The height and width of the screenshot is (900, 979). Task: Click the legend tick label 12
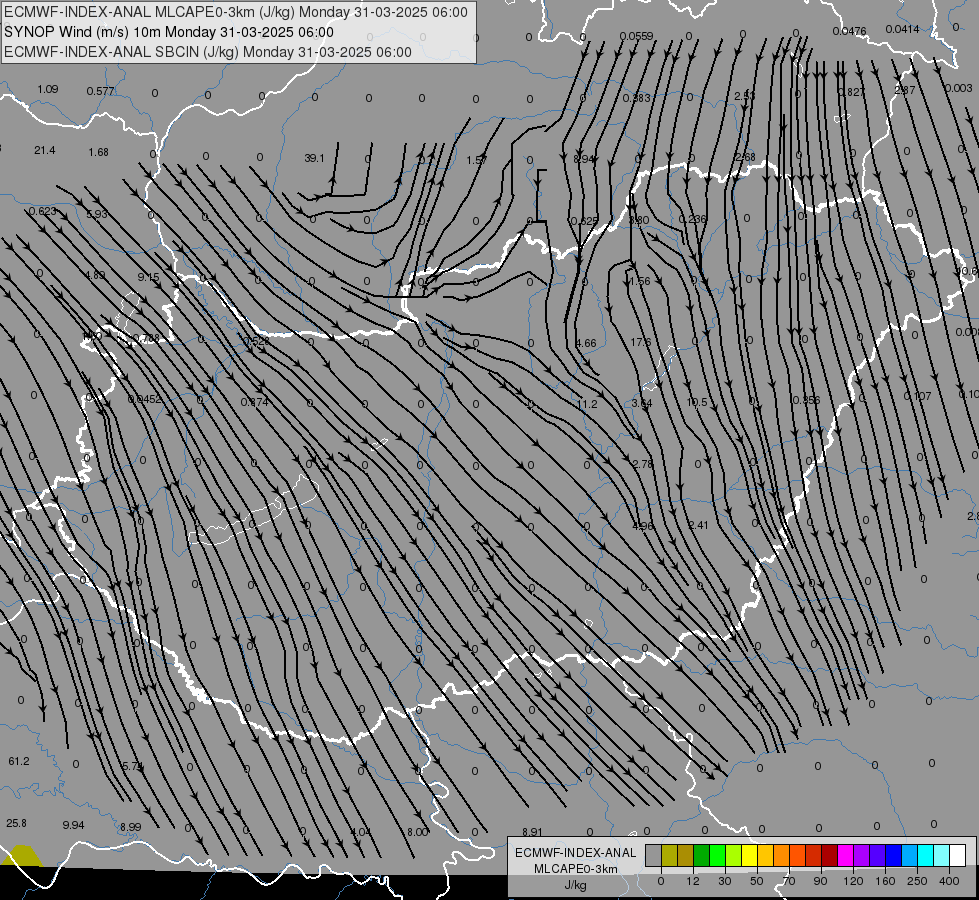click(x=692, y=881)
